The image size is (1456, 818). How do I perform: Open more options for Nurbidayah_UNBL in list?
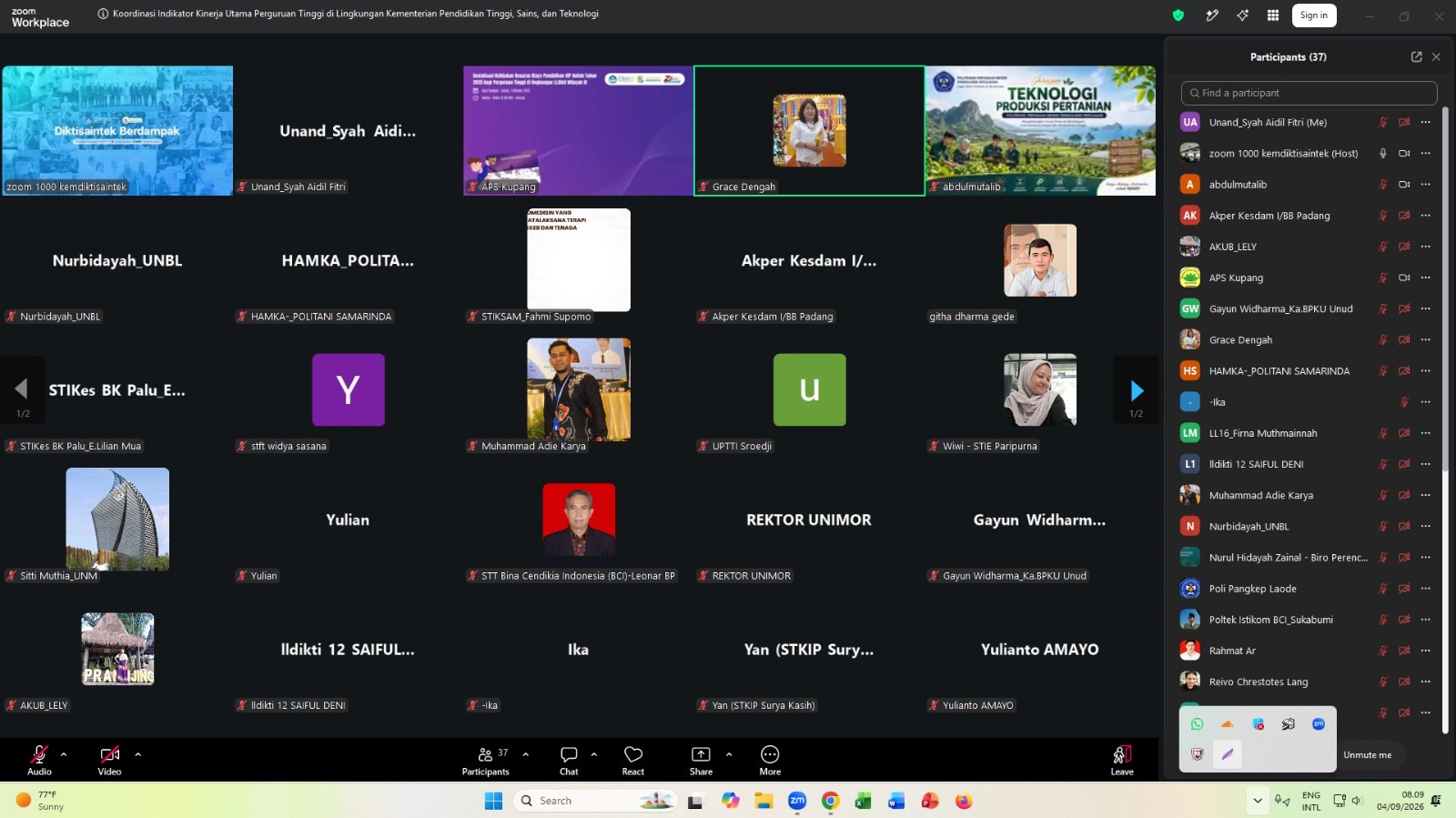coord(1426,526)
